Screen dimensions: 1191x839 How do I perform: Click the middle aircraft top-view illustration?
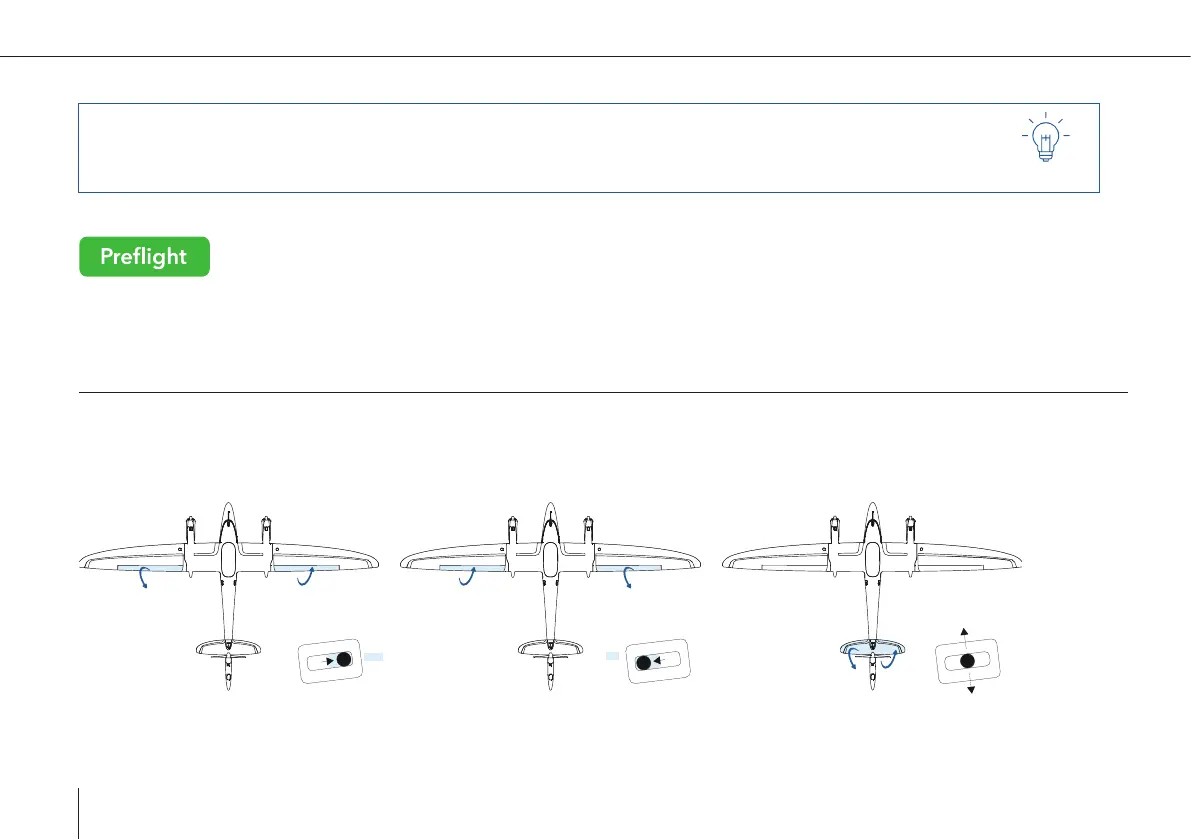pyautogui.click(x=550, y=596)
